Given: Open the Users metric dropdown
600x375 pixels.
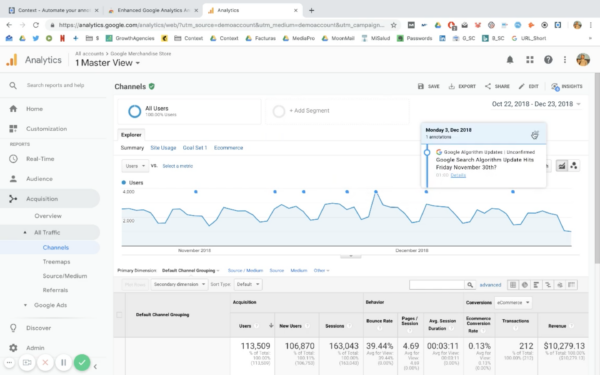Looking at the screenshot, I should pos(135,166).
